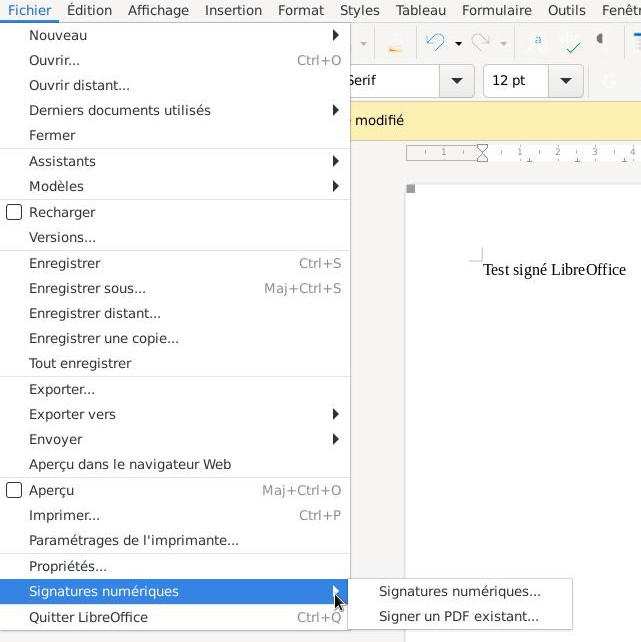
Task: Click the Redo arrow icon
Action: pos(480,43)
